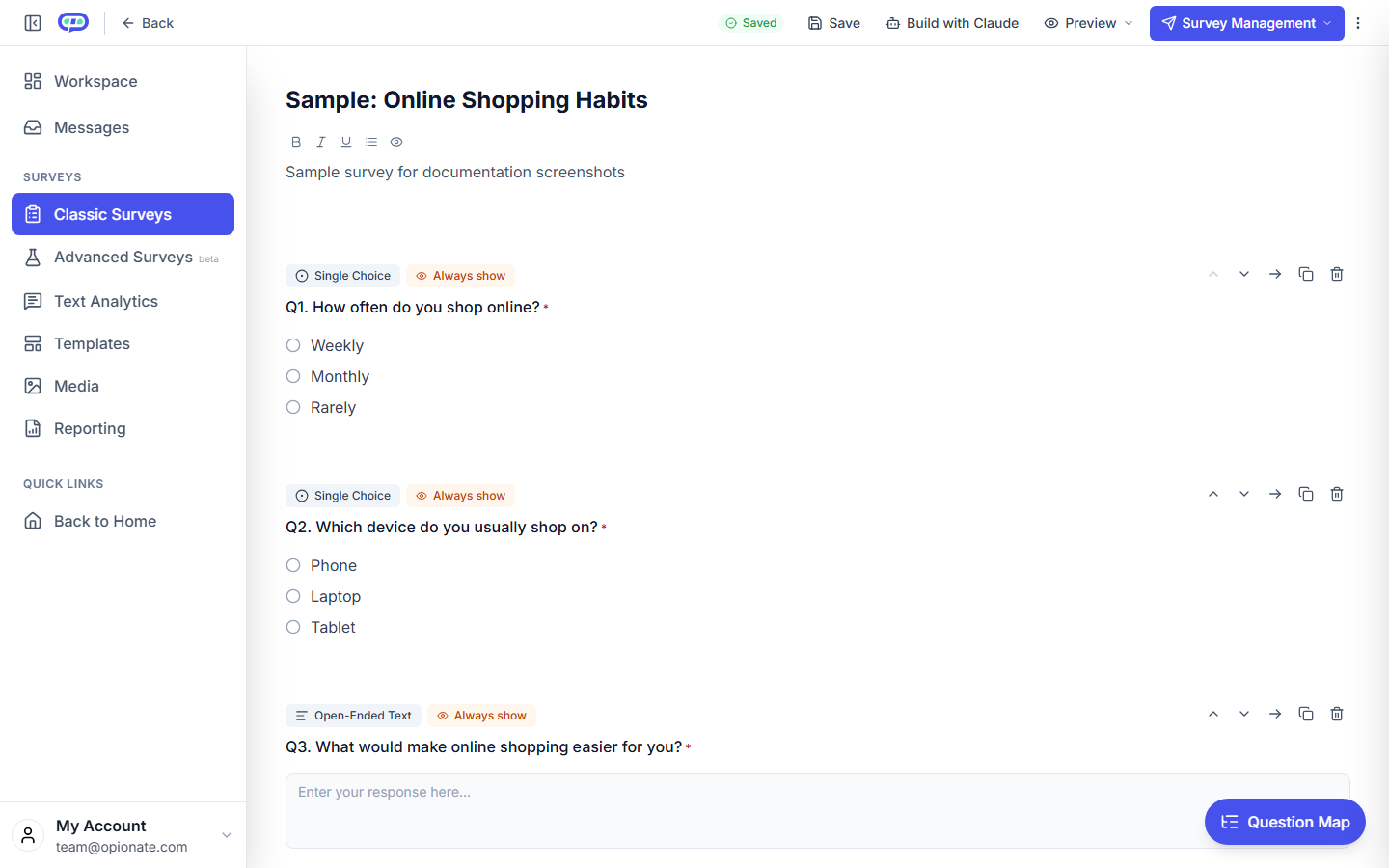1389x868 pixels.
Task: Change Q3 Open-Ended Text question type
Action: (x=353, y=716)
